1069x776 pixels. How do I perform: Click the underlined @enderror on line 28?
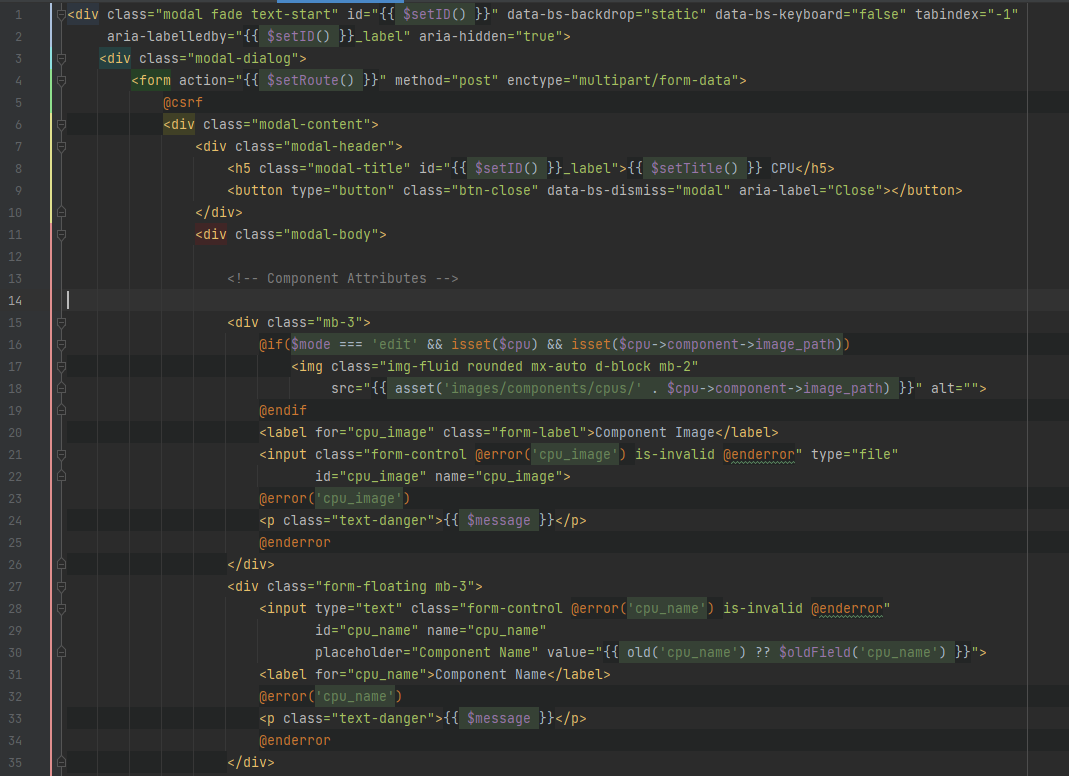click(847, 608)
